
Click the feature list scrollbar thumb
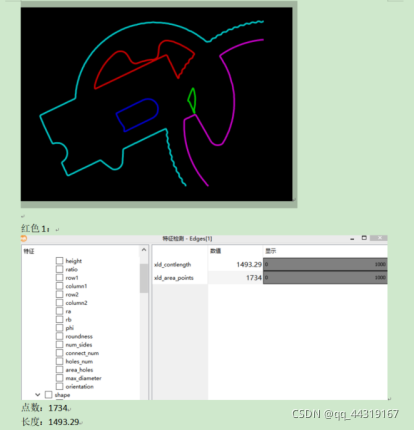click(144, 278)
